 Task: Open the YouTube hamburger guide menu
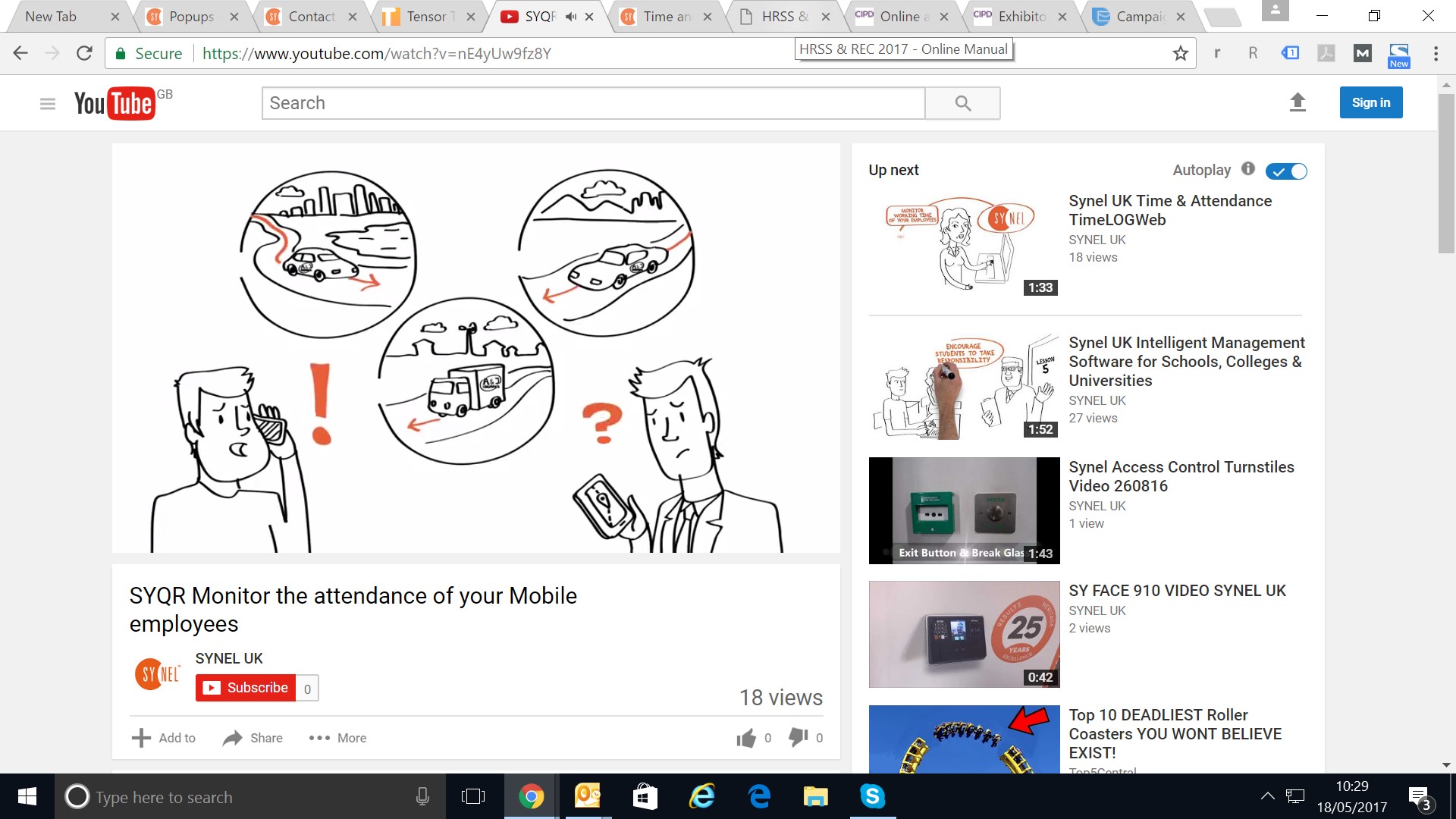tap(47, 103)
